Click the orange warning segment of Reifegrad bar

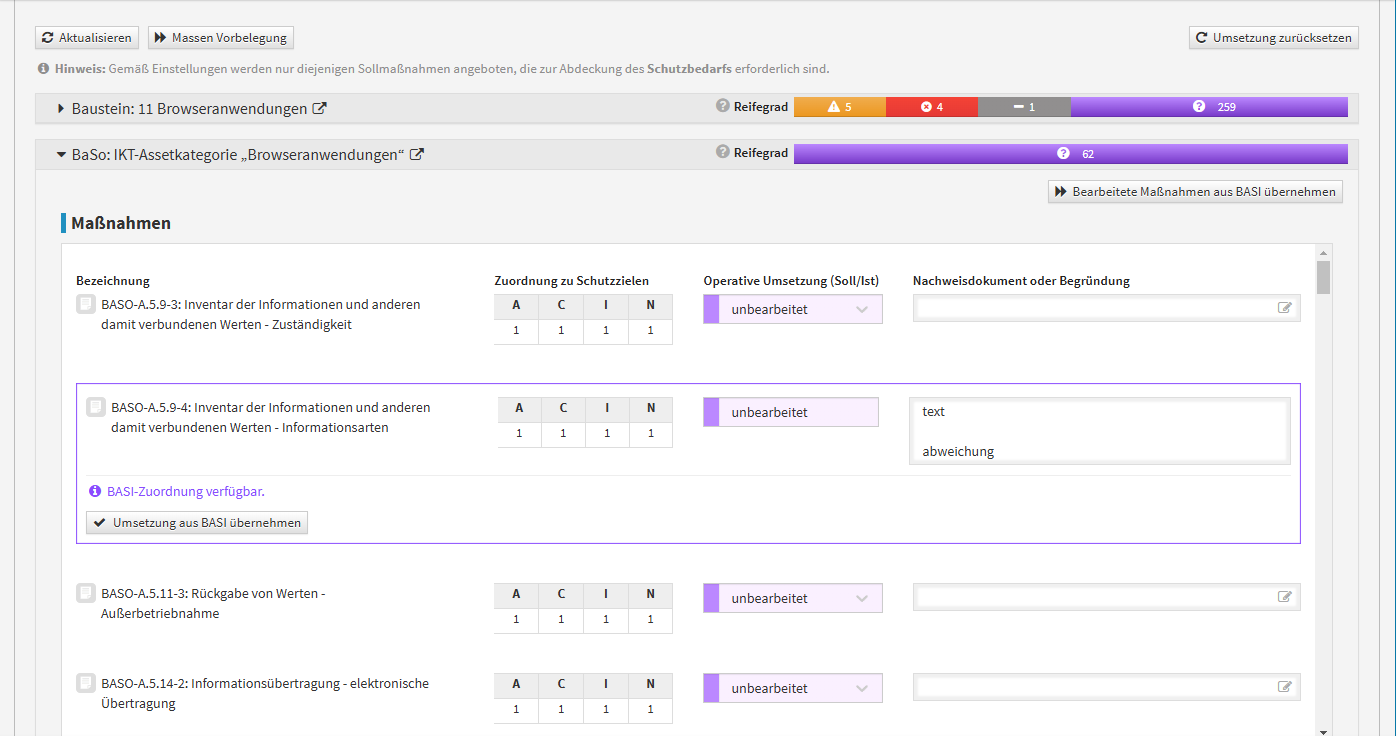[839, 107]
